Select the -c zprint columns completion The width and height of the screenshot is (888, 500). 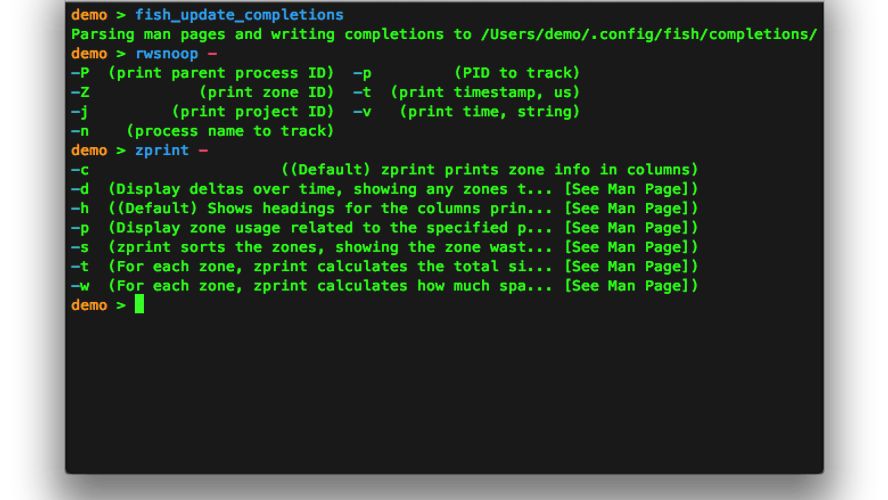coord(385,169)
